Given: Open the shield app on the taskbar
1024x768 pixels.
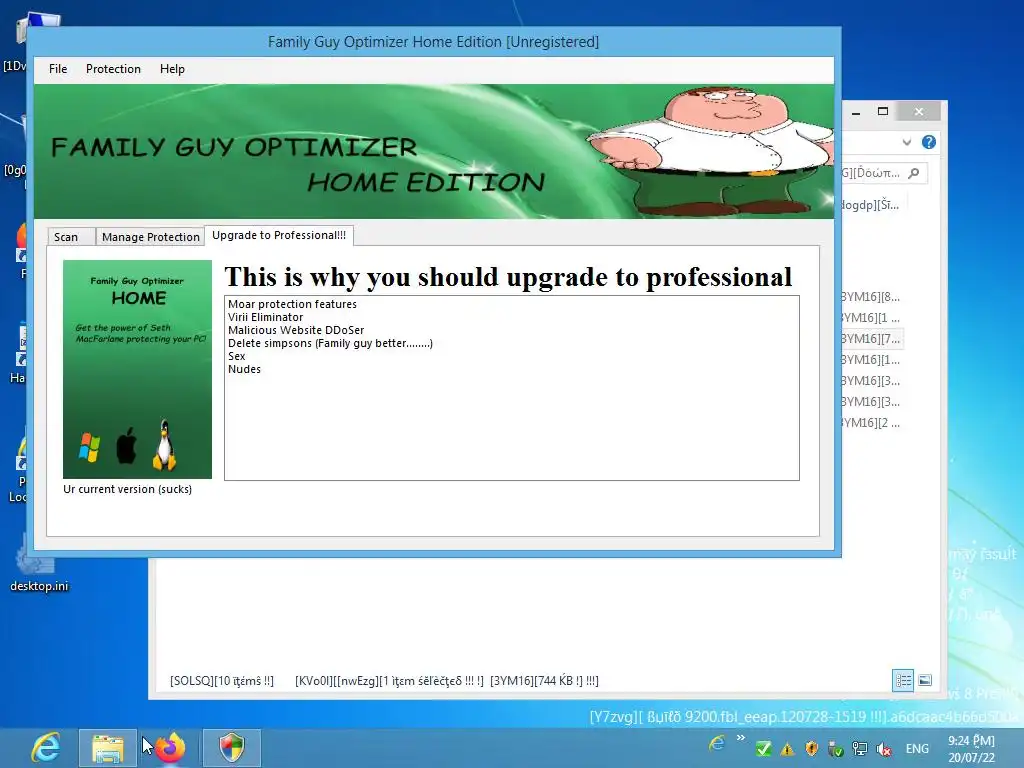Looking at the screenshot, I should (232, 748).
